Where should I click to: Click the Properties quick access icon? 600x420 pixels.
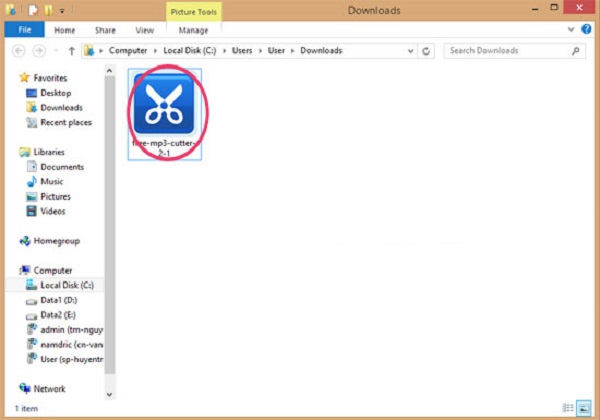pos(33,10)
